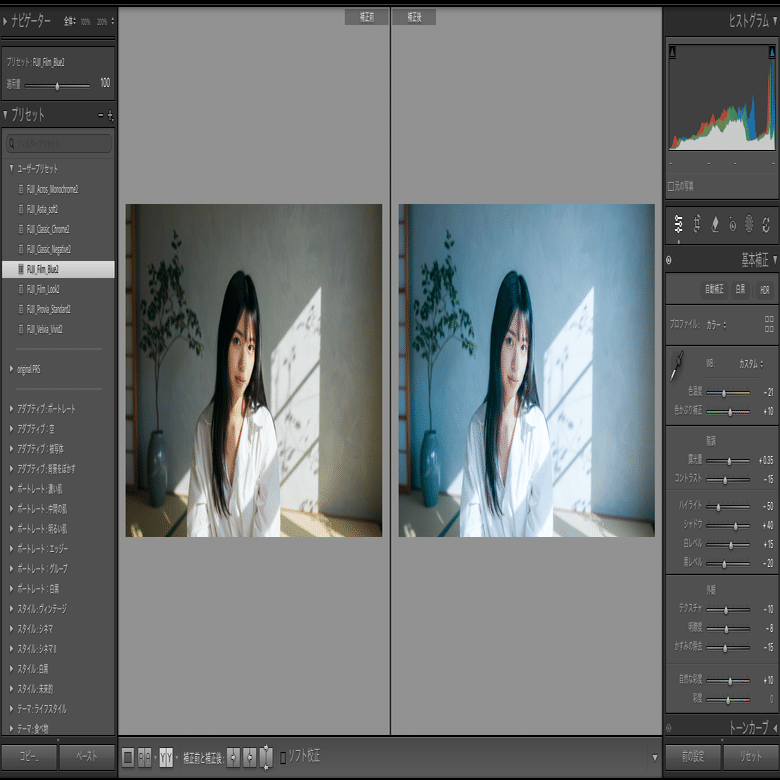Select the Red eye correction tool
The height and width of the screenshot is (780, 780).
[x=732, y=224]
